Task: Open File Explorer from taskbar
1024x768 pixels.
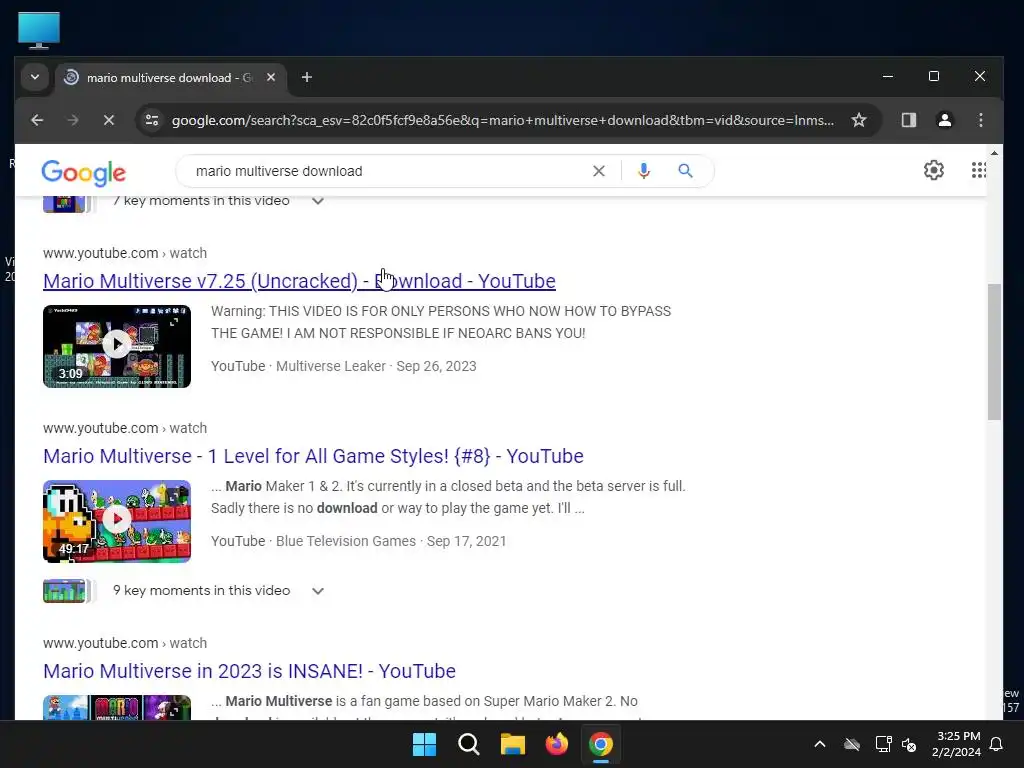Action: [513, 744]
